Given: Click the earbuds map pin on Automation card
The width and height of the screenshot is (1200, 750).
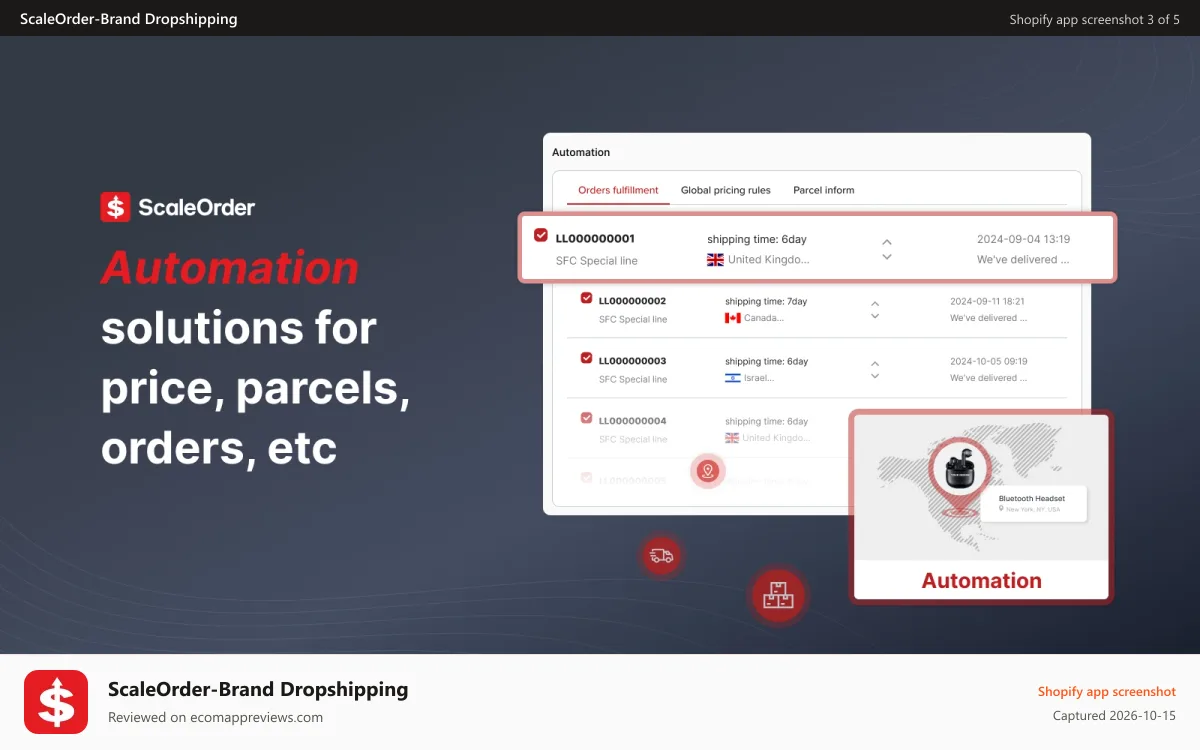Looking at the screenshot, I should coord(960,474).
